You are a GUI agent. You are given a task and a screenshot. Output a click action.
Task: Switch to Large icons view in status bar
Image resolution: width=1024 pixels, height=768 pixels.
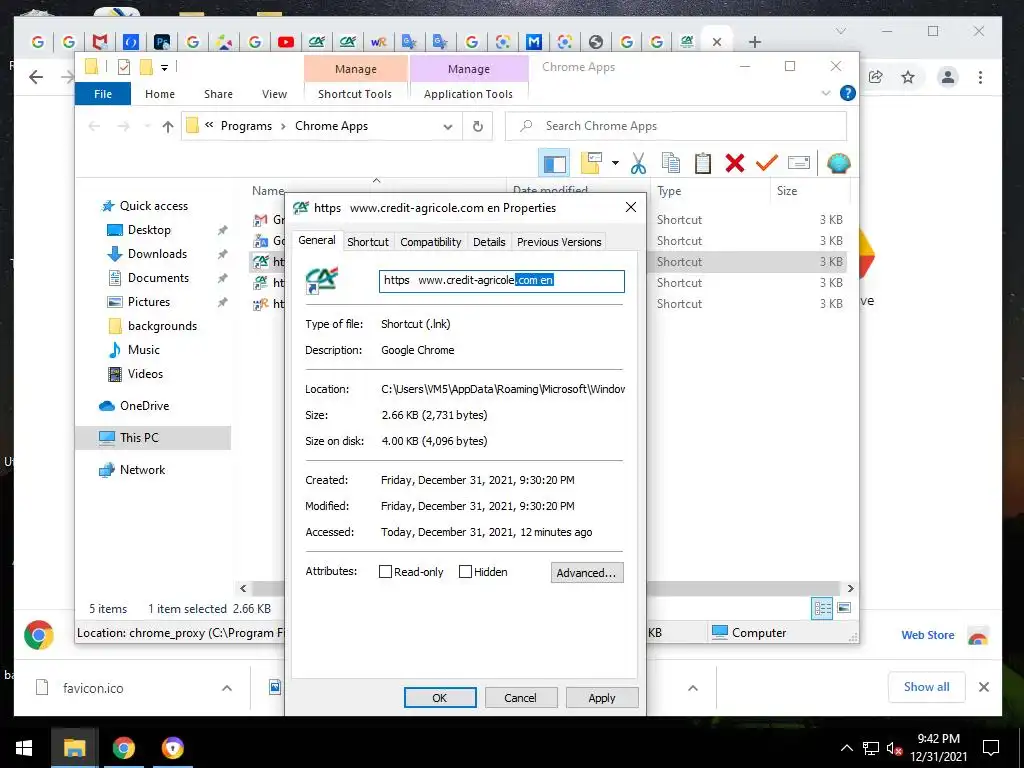[x=844, y=608]
